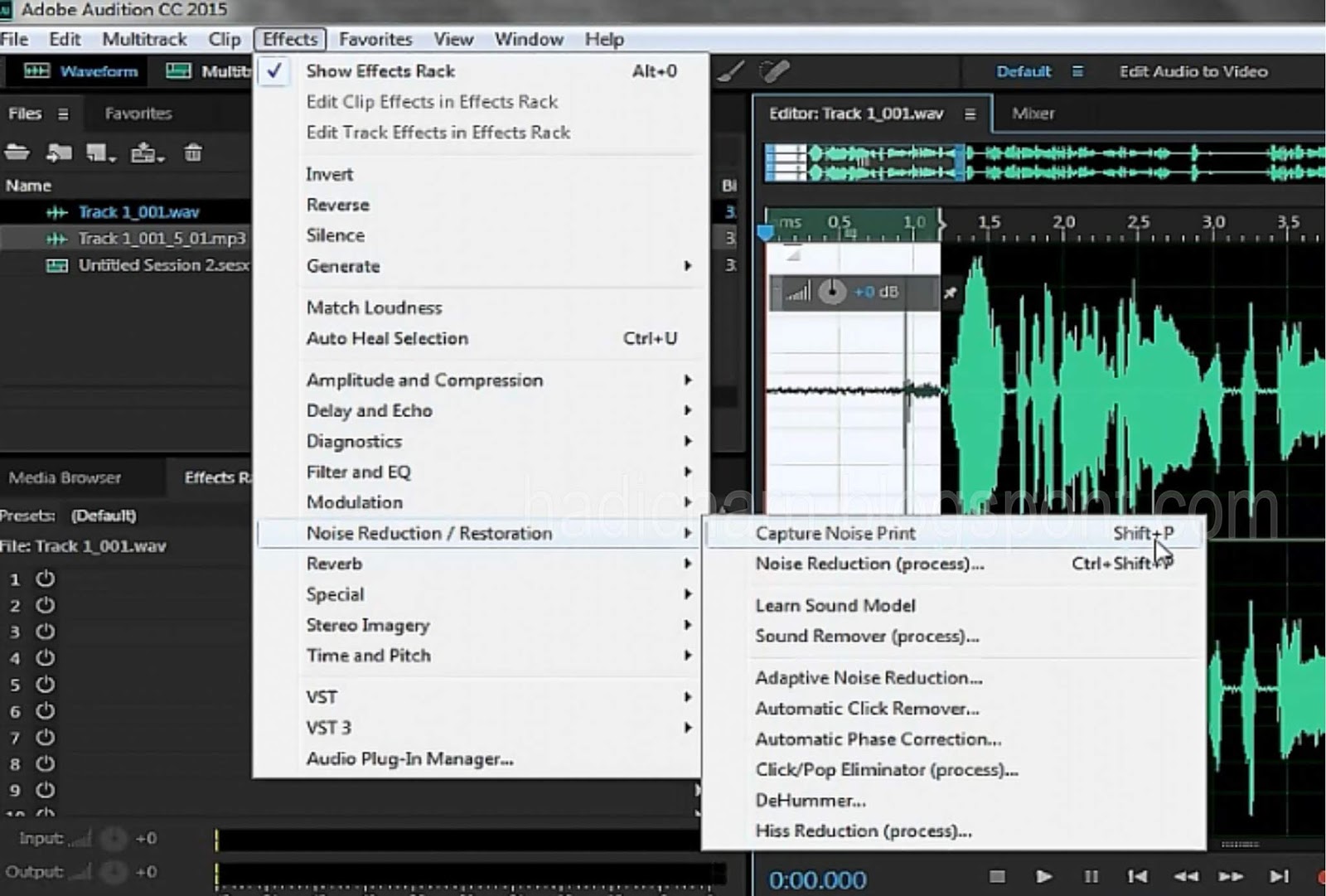Expand Time and Pitch submenu

pyautogui.click(x=481, y=656)
